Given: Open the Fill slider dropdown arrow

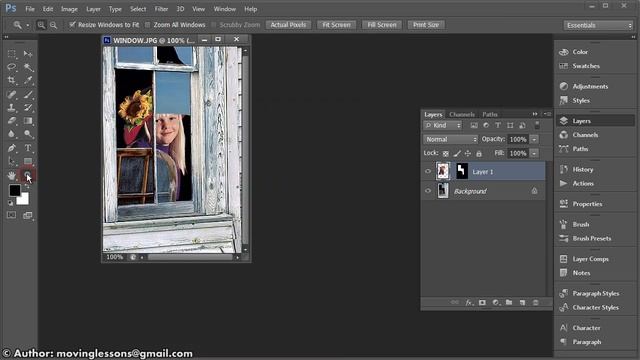Looking at the screenshot, I should pos(534,153).
